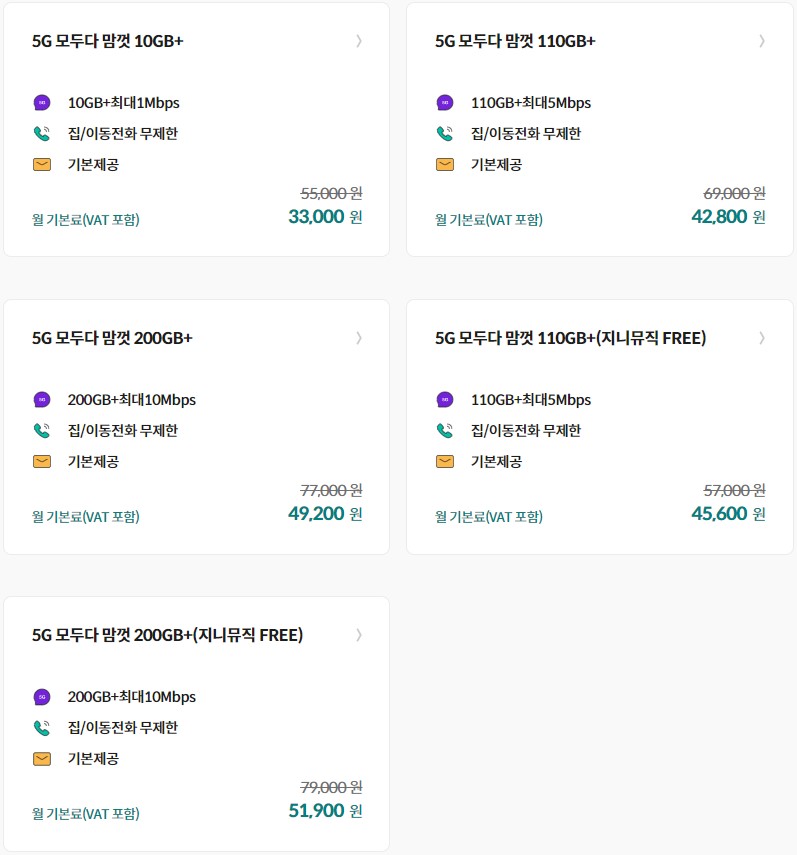Click the envelope icon in 200GB+ plan
Viewport: 797px width, 855px height.
click(42, 461)
